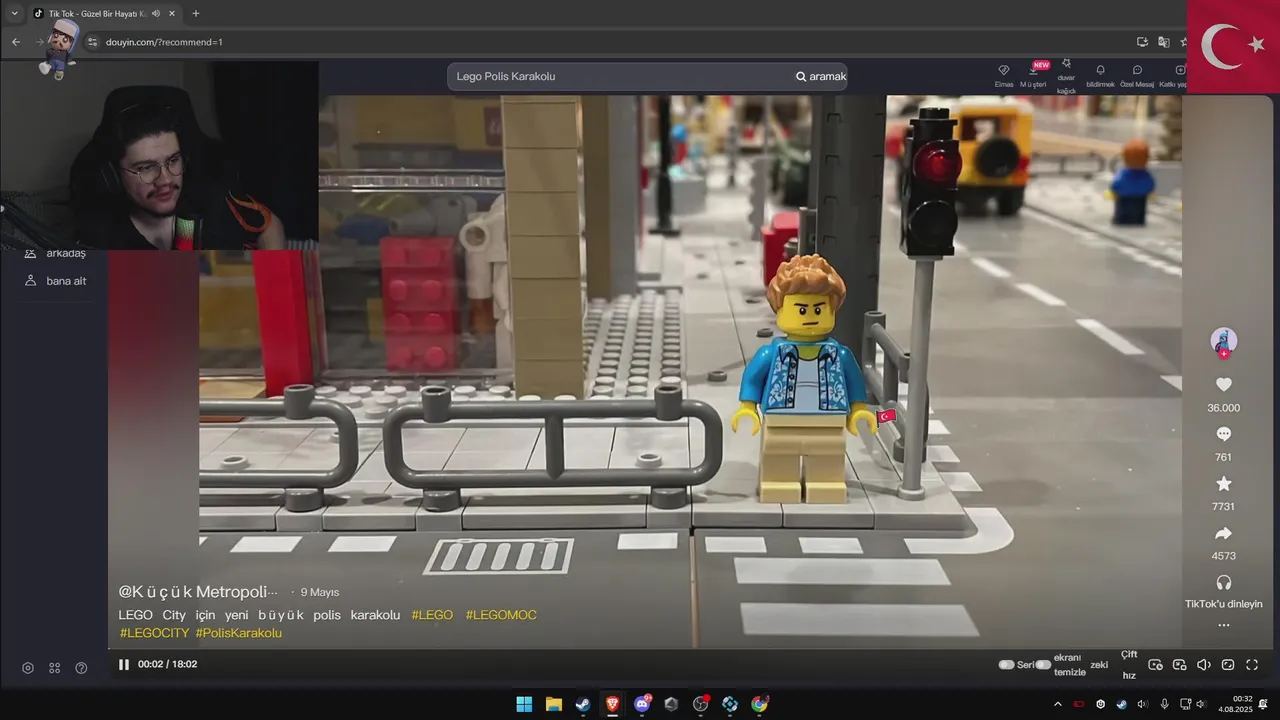This screenshot has width=1280, height=720.
Task: Click the 'aramak' search button
Action: pyautogui.click(x=821, y=76)
